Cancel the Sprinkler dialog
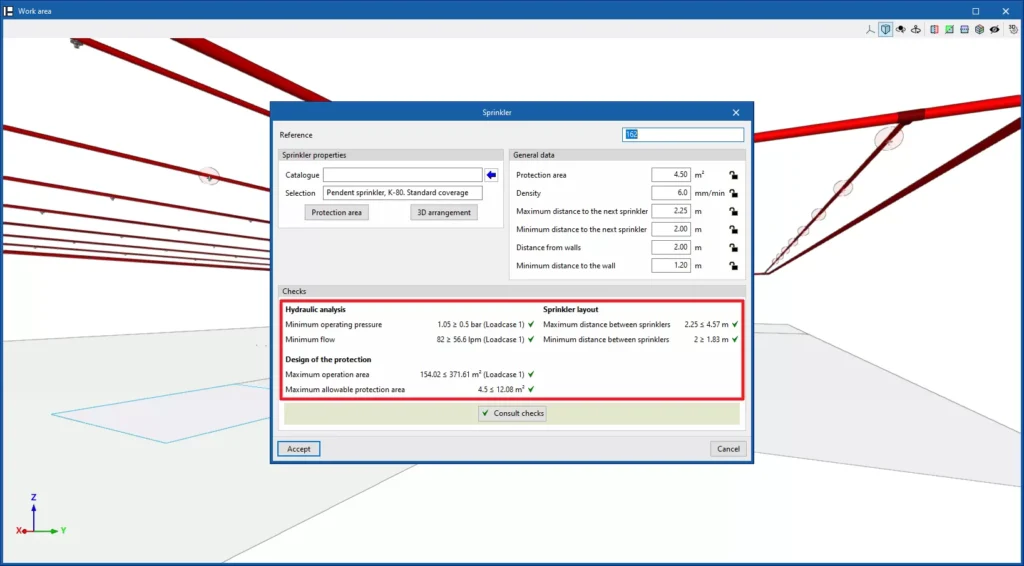Viewport: 1024px width, 566px height. [728, 449]
